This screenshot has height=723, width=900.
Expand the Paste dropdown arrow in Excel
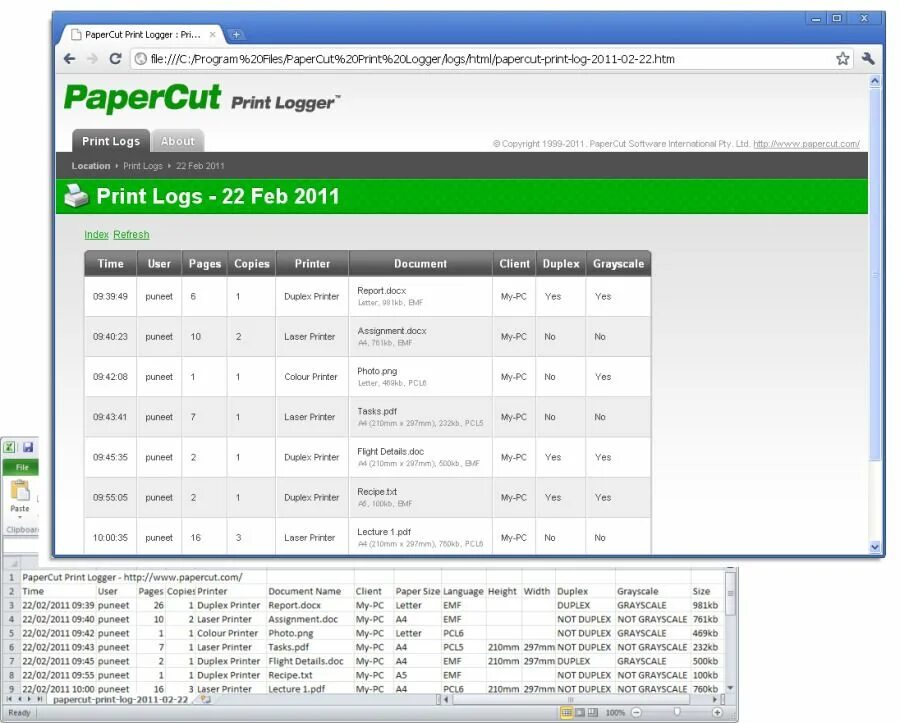pyautogui.click(x=20, y=517)
